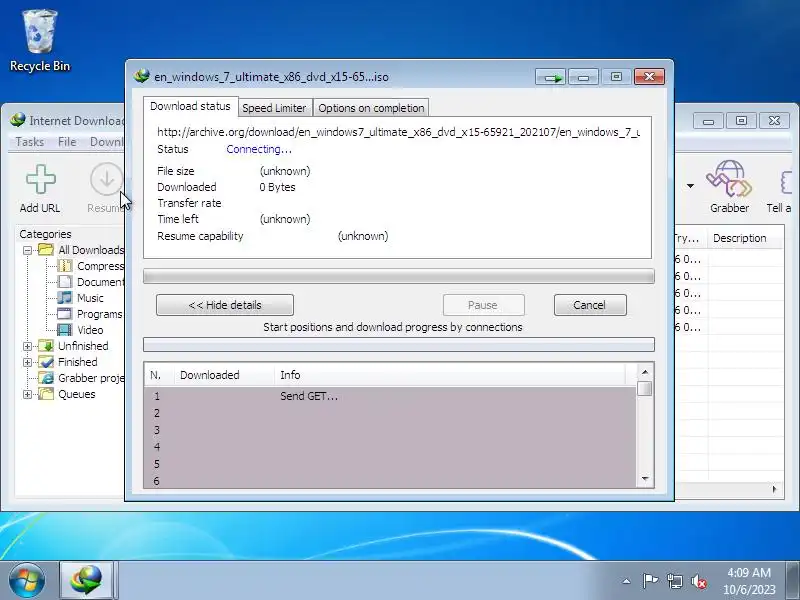Image resolution: width=800 pixels, height=600 pixels.
Task: Click the connections progress bar
Action: pos(398,345)
